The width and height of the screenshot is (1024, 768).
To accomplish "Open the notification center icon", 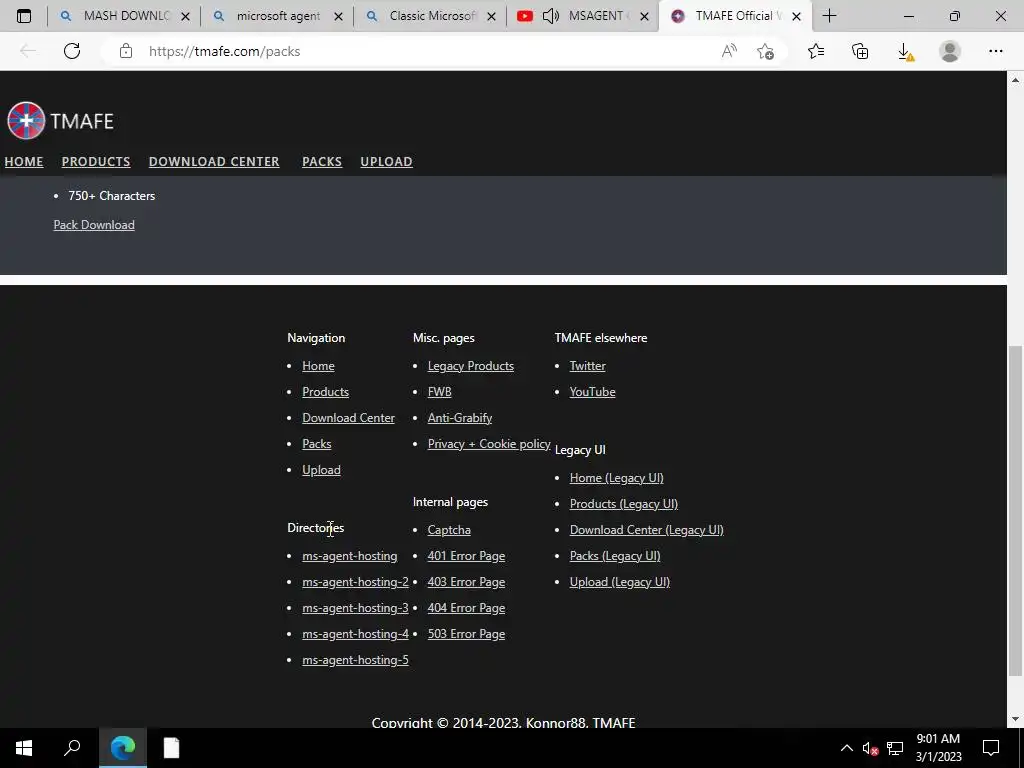I will click(991, 748).
